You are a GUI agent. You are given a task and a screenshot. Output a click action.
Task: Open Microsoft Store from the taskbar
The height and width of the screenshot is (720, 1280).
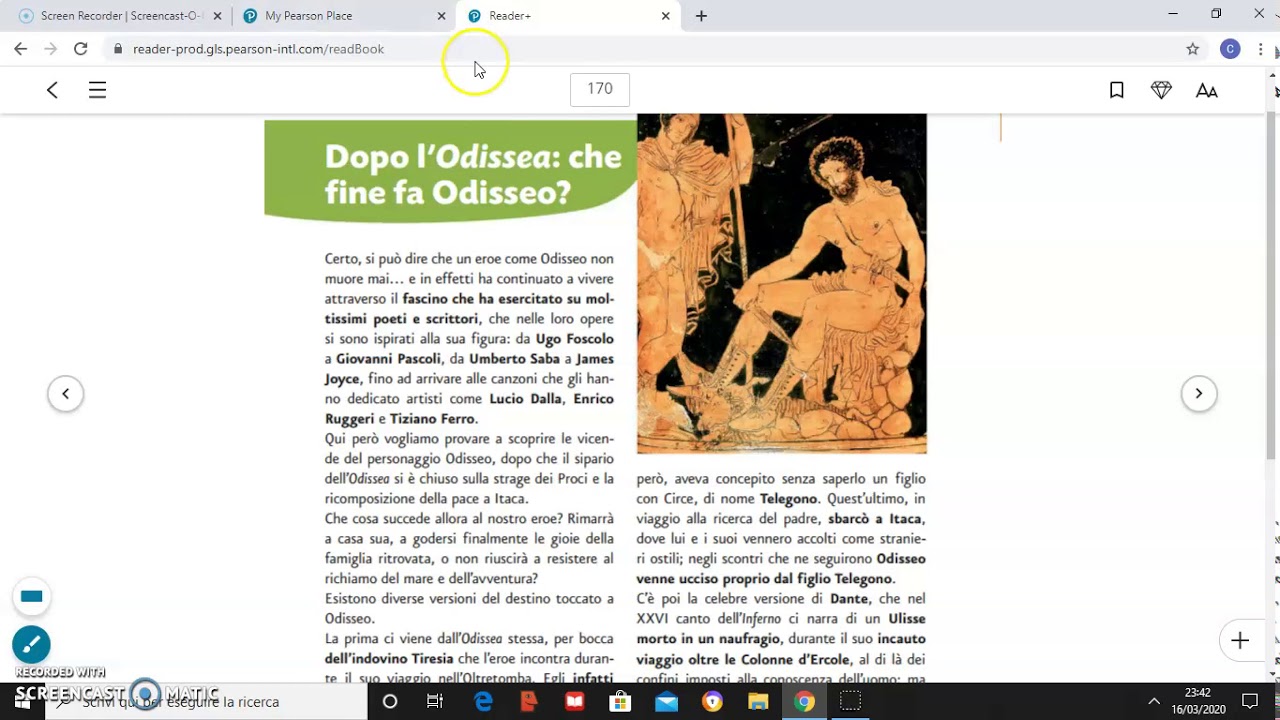pyautogui.click(x=620, y=702)
